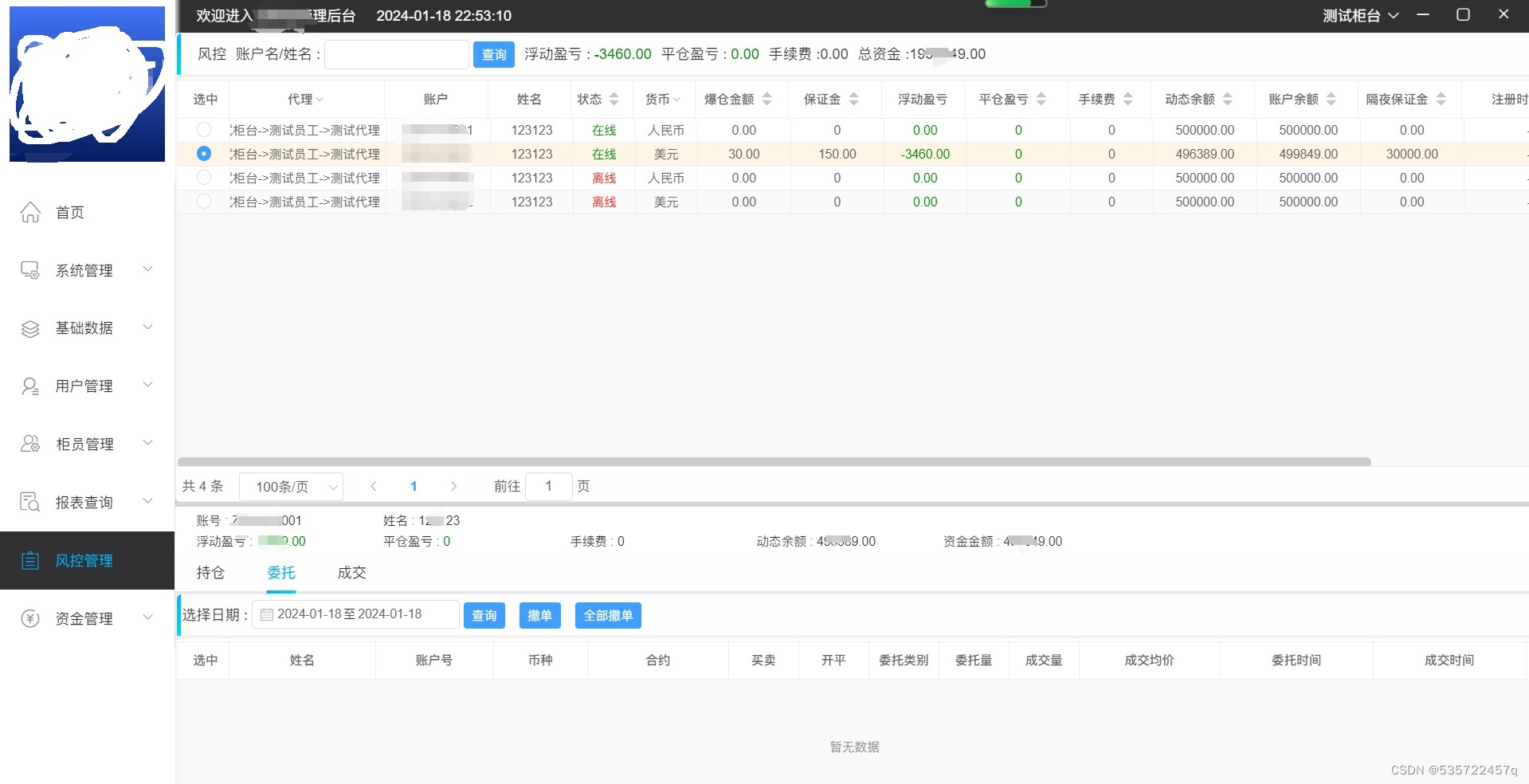1529x784 pixels.
Task: Select the 美元 在线 account radio button
Action: 204,154
